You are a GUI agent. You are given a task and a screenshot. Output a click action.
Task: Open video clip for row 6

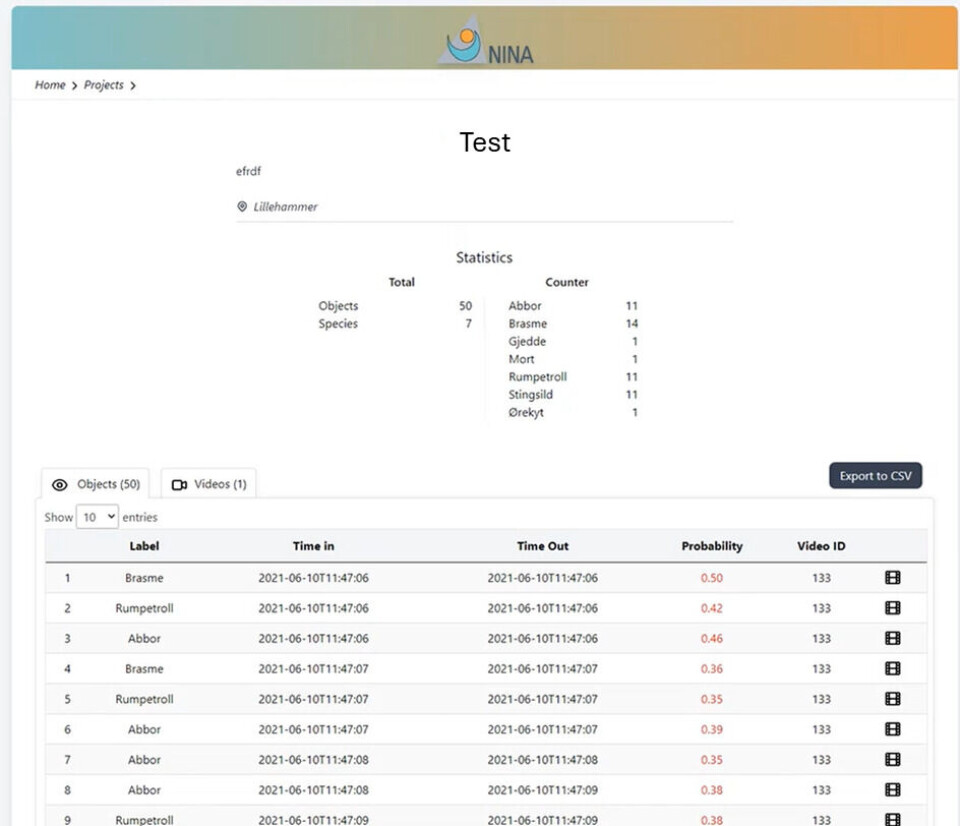pos(892,729)
